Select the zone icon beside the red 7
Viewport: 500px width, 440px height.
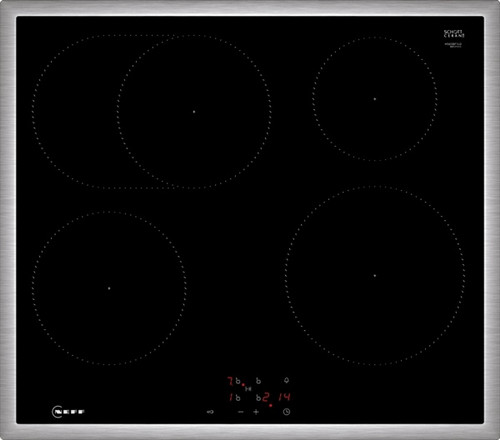(x=238, y=381)
